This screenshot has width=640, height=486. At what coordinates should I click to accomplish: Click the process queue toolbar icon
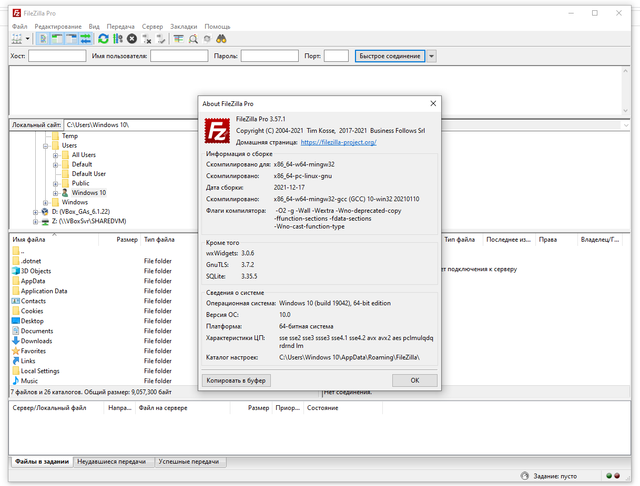[x=118, y=39]
